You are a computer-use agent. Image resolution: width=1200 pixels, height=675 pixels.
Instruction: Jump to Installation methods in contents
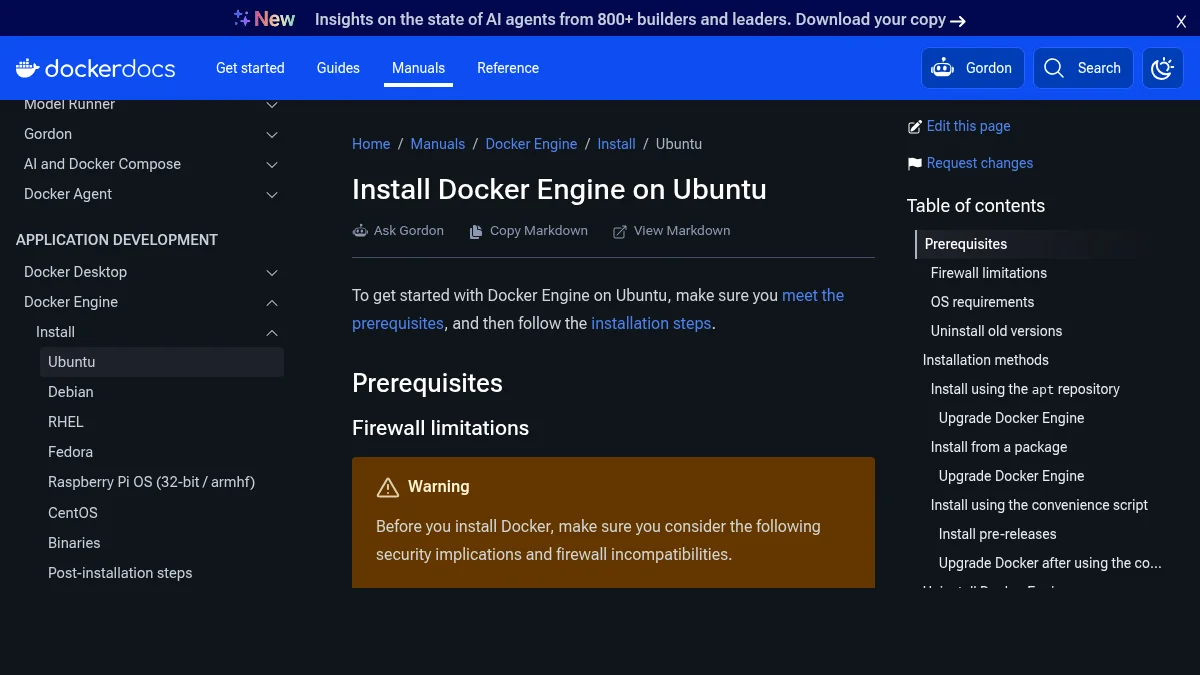[x=986, y=360]
